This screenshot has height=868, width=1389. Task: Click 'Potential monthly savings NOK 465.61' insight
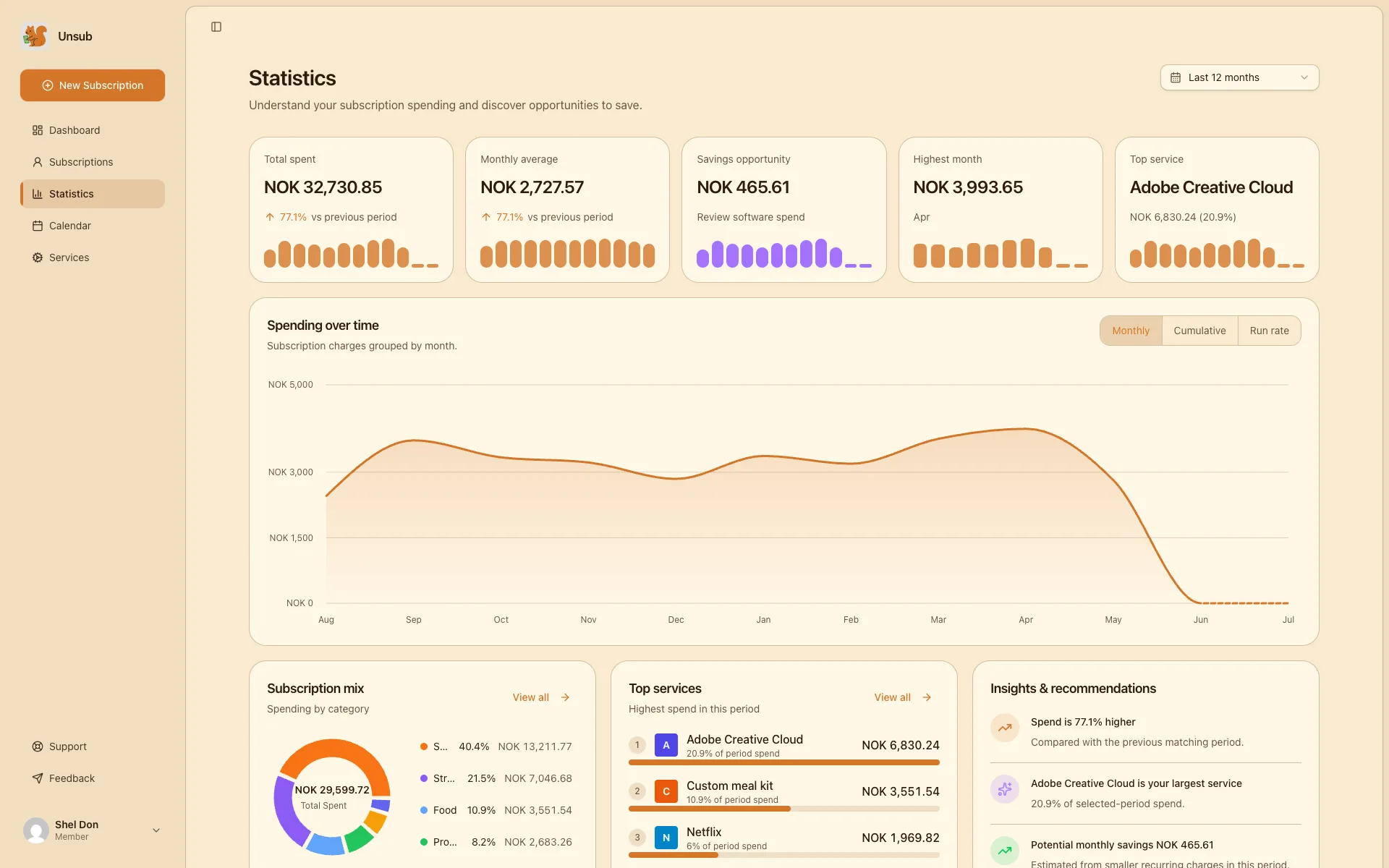(1122, 845)
